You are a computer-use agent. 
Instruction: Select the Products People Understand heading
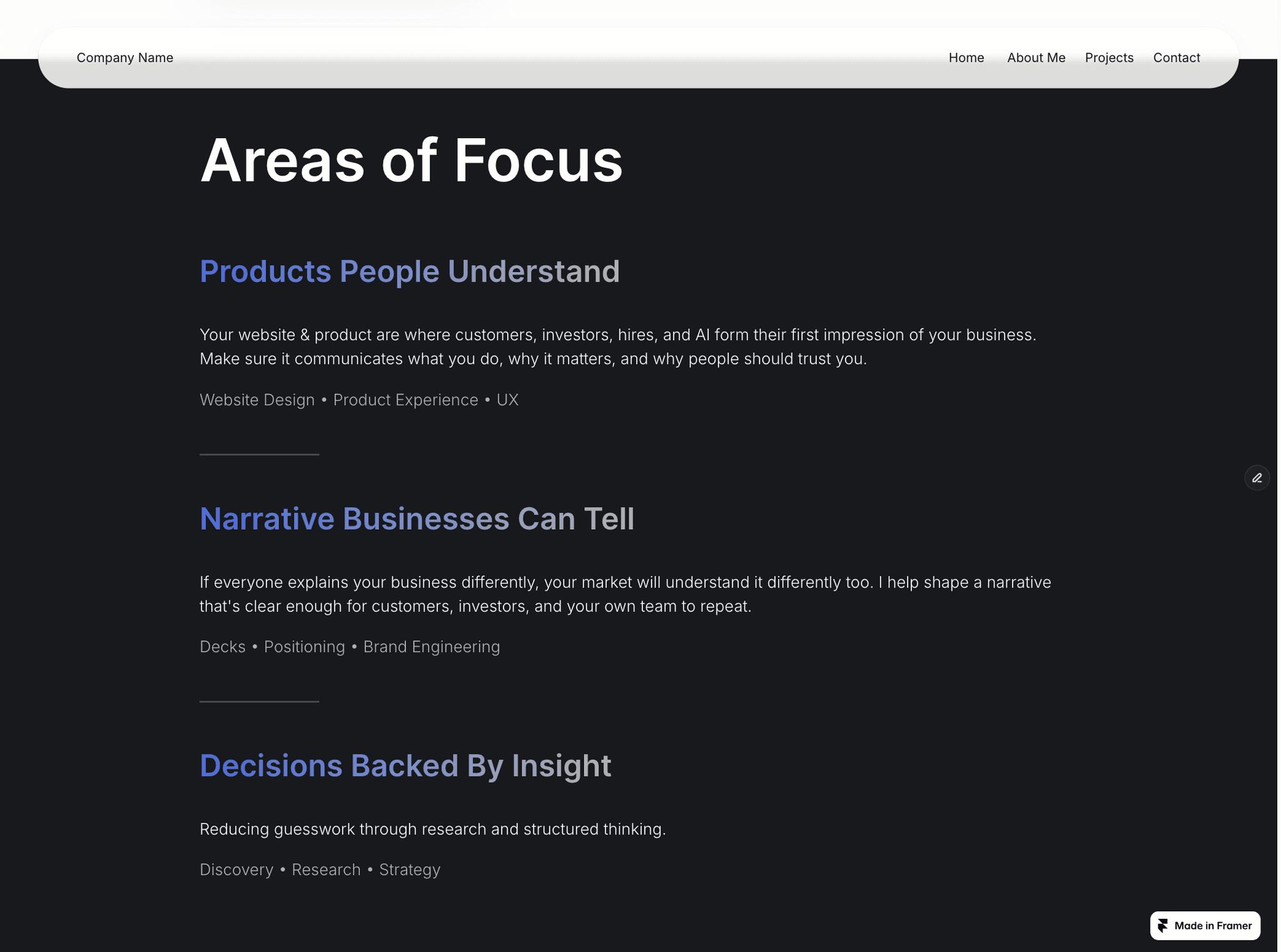[x=410, y=271]
